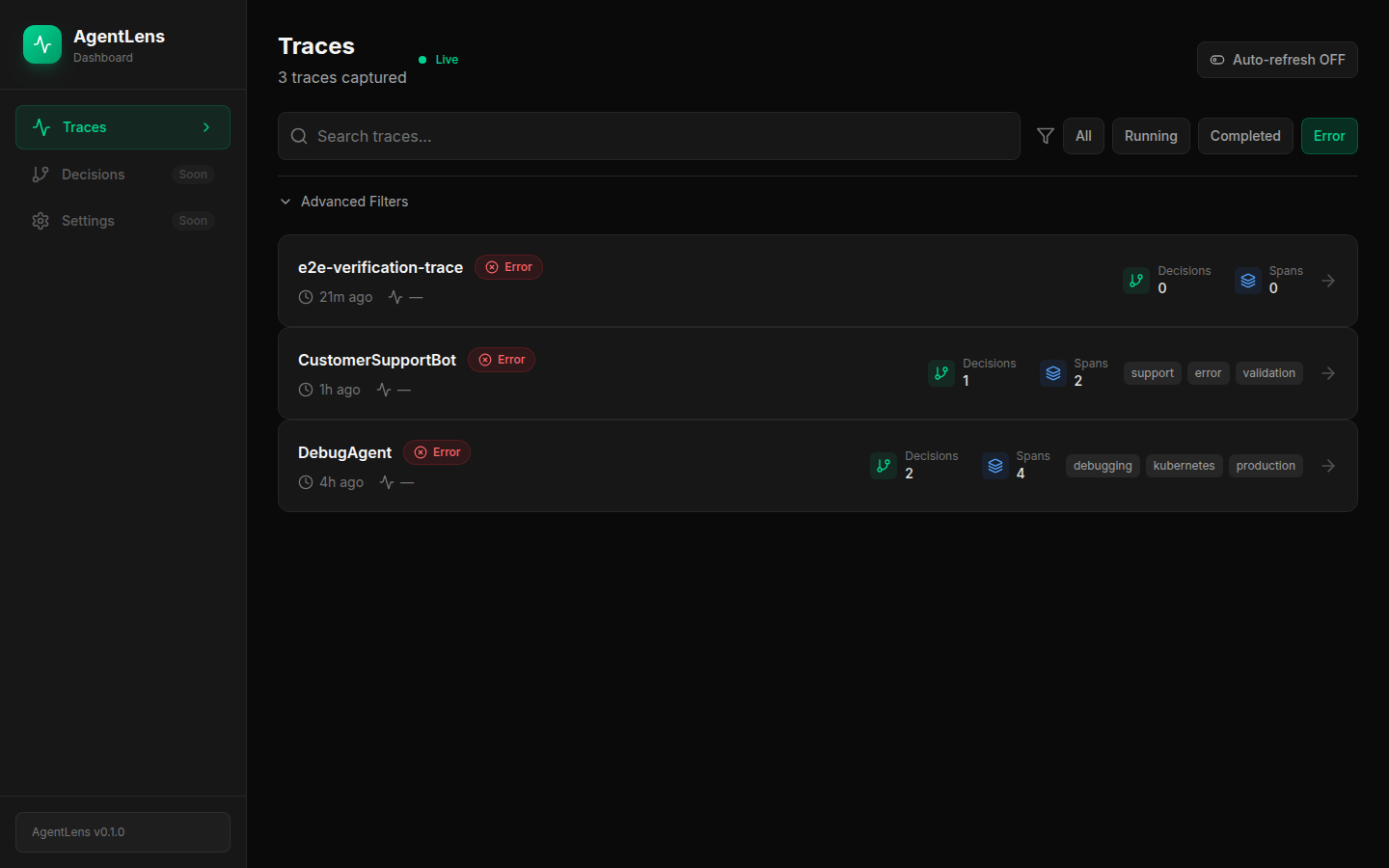Click the chevron on Traces nav item
Image resolution: width=1389 pixels, height=868 pixels.
pos(205,127)
